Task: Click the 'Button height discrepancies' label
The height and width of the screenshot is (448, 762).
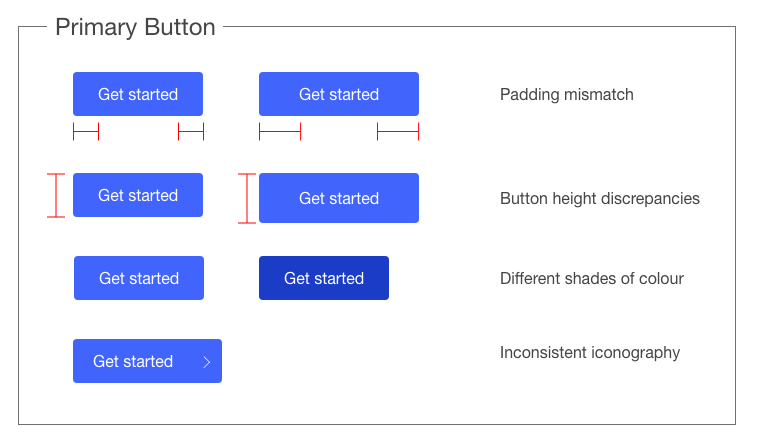Action: point(599,198)
